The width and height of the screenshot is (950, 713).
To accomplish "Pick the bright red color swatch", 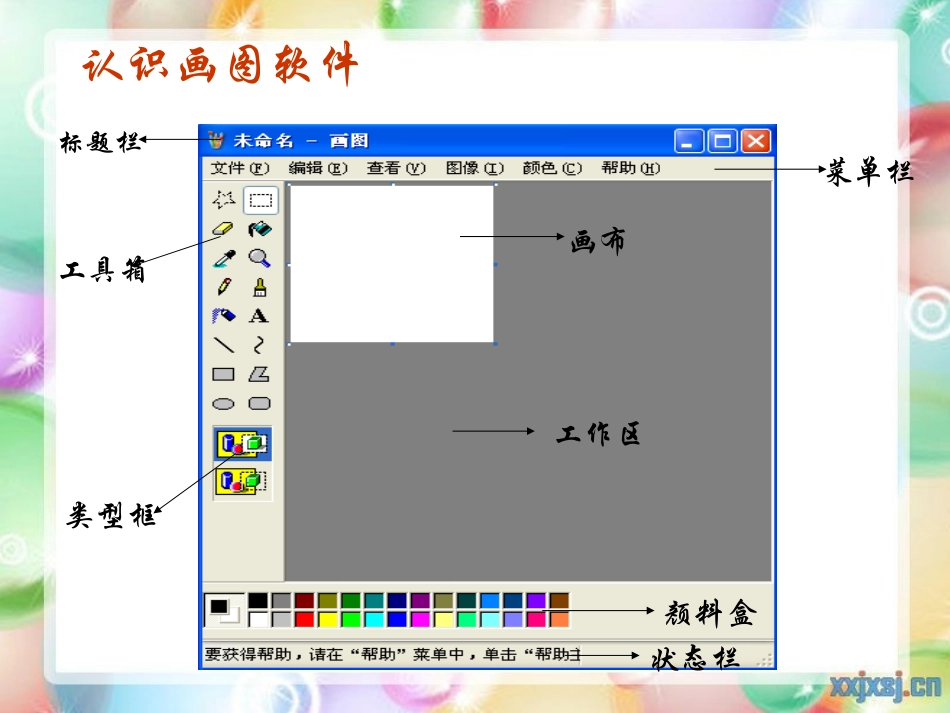I will click(x=304, y=619).
